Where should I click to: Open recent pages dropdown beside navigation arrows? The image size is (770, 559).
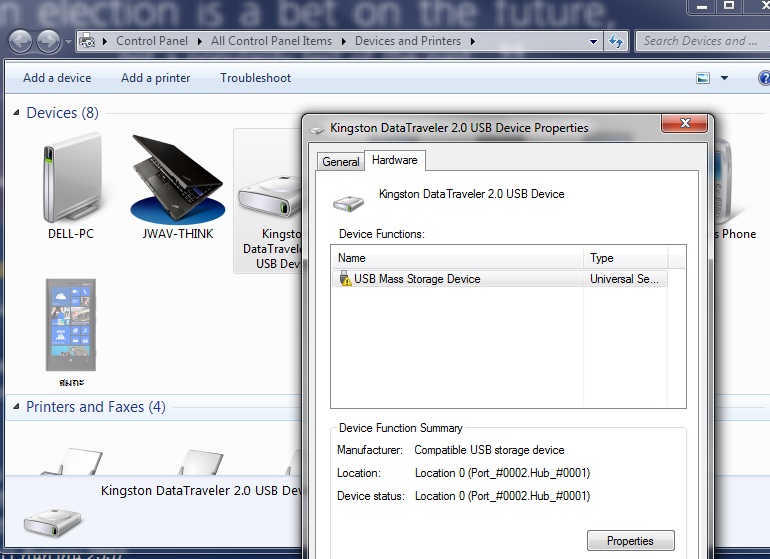pyautogui.click(x=68, y=42)
